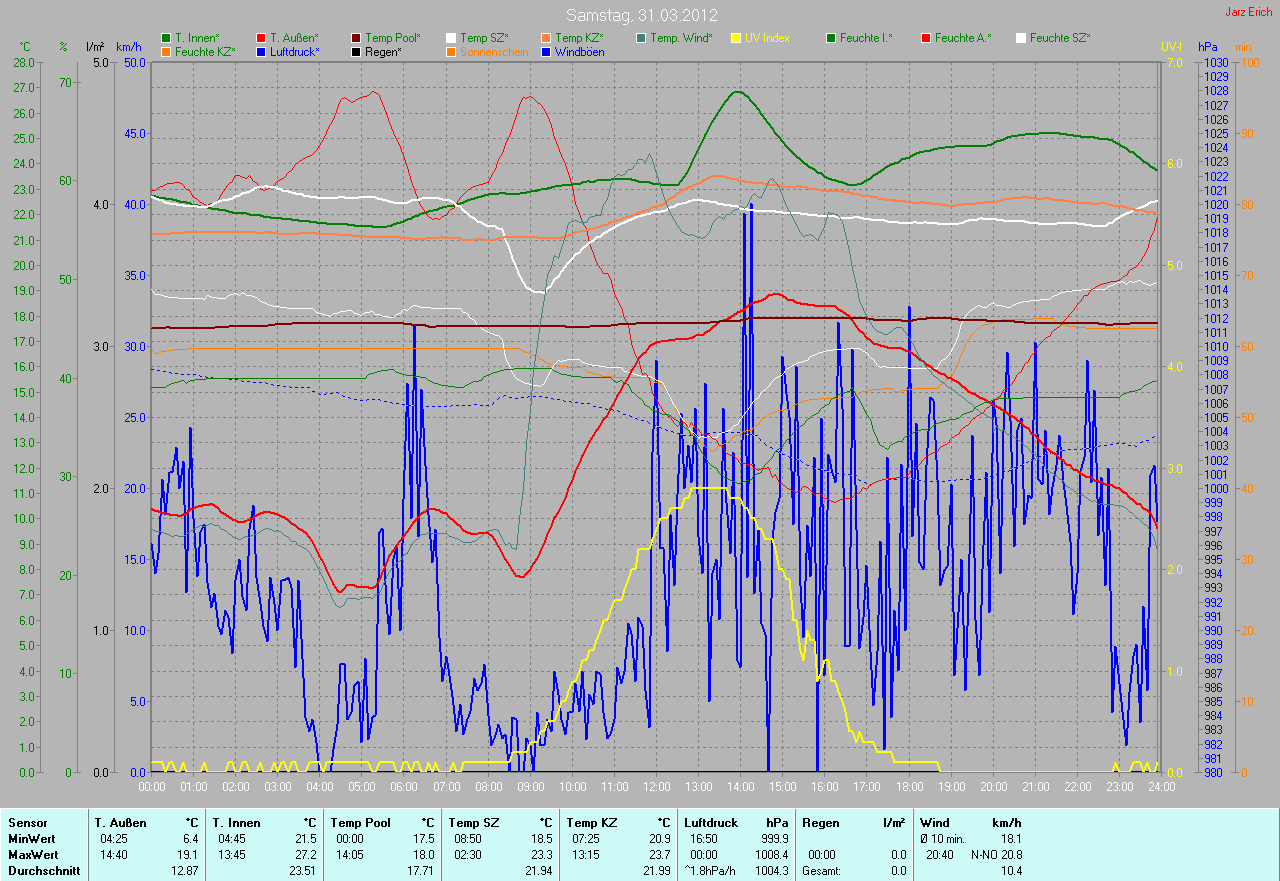Click the green T. Innen legend square
Viewport: 1280px width, 881px height.
(165, 38)
